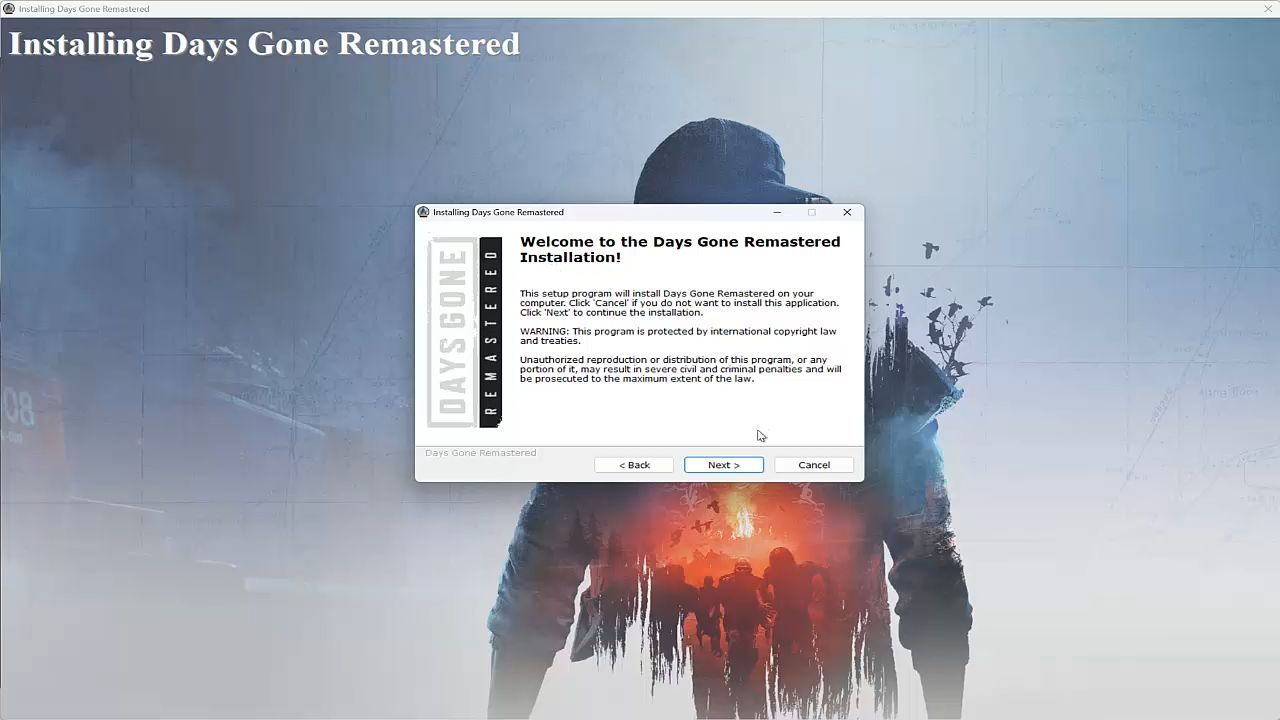This screenshot has width=1280, height=720.
Task: Click the 'Installing Days Gone Remastered' large heading
Action: (x=264, y=44)
